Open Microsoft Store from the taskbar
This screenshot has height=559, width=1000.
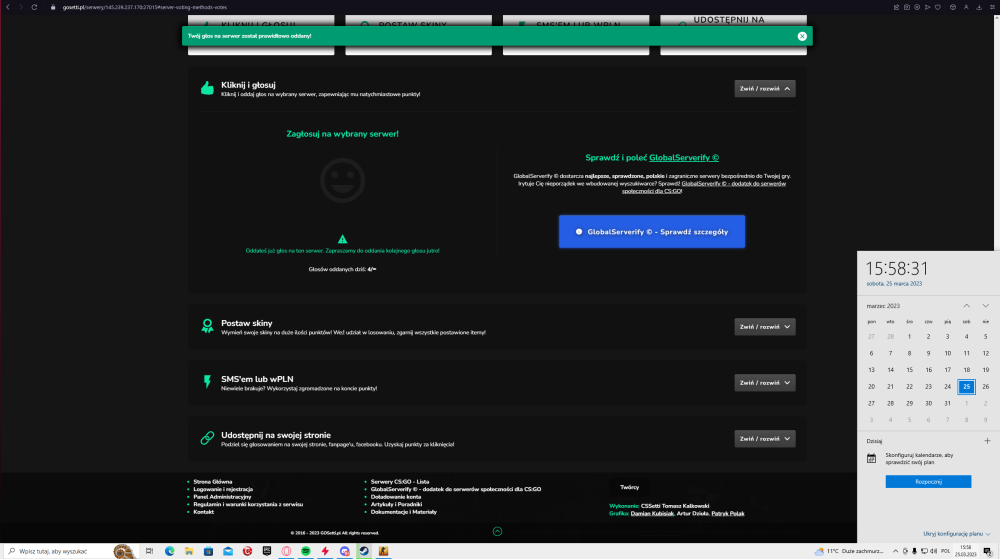(209, 551)
